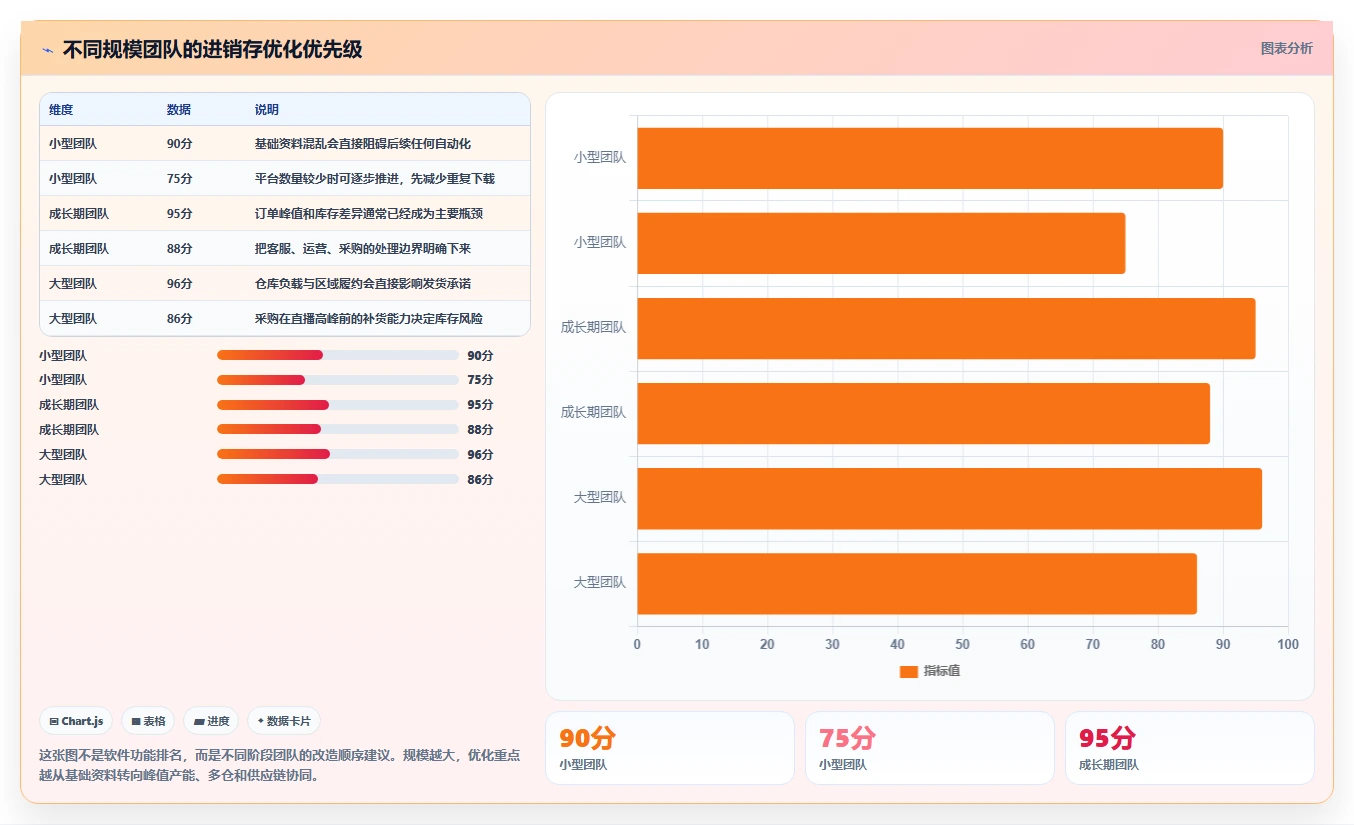This screenshot has height=825, width=1354.
Task: Open the 95分 成长期团队 summary card
Action: pyautogui.click(x=1190, y=748)
